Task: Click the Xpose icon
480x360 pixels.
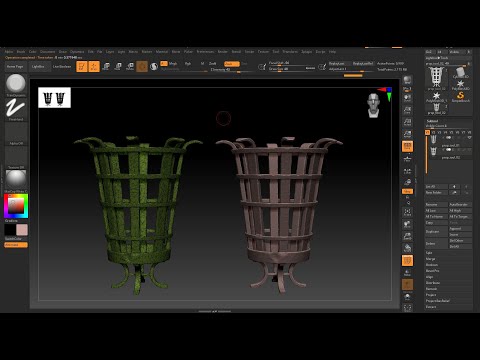Action: 407,308
